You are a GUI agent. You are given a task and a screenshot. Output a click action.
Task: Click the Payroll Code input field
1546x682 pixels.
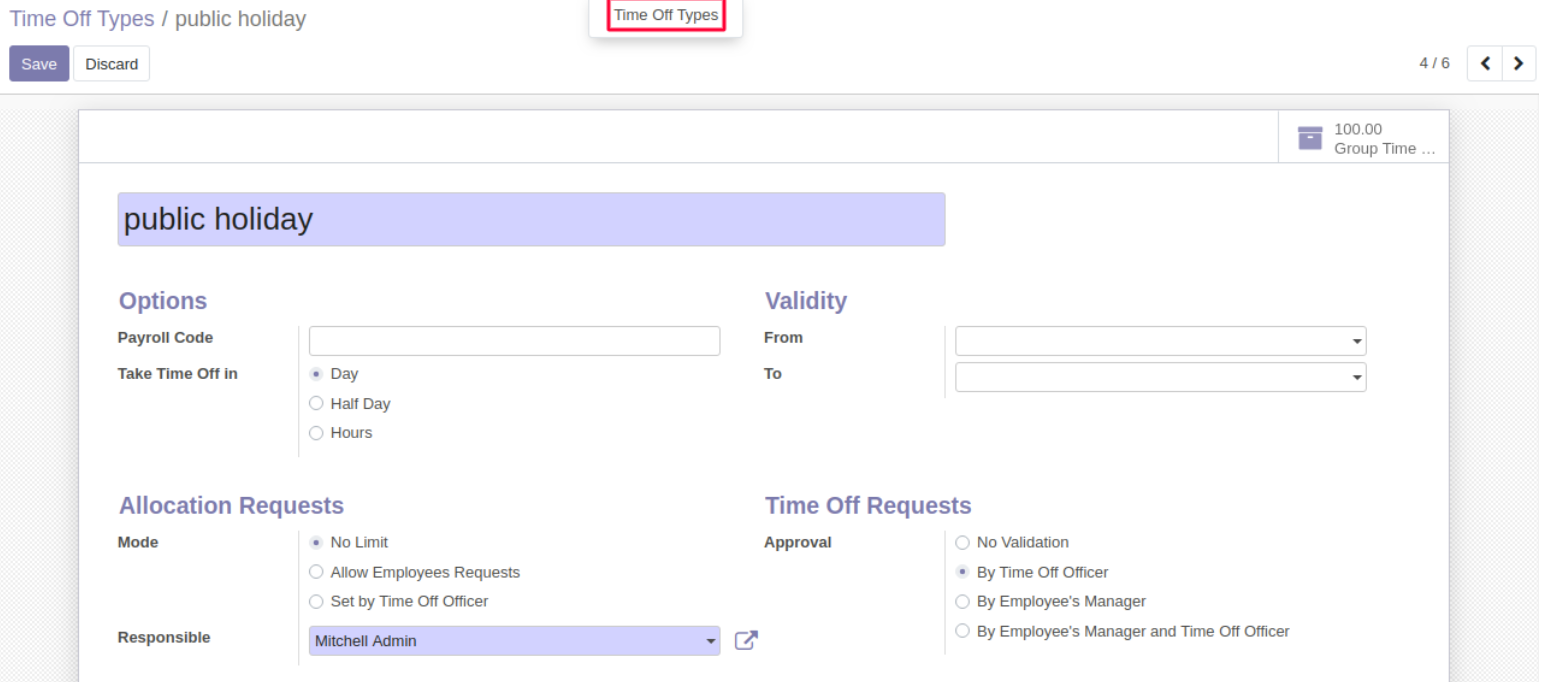514,341
